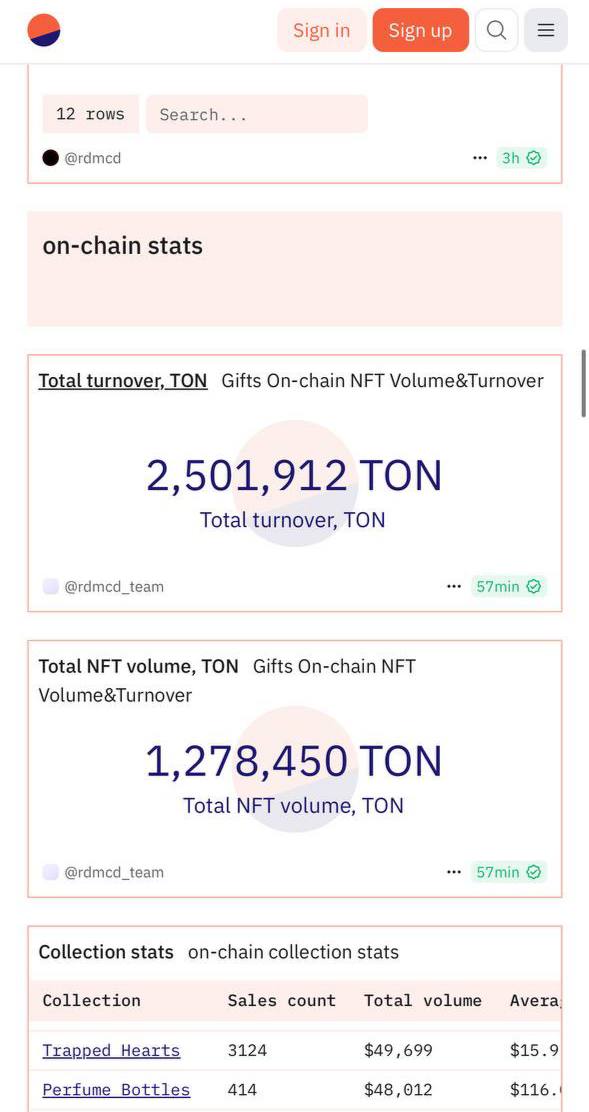Click the Dune logo icon
Viewport: 589px width, 1112px height.
[44, 30]
